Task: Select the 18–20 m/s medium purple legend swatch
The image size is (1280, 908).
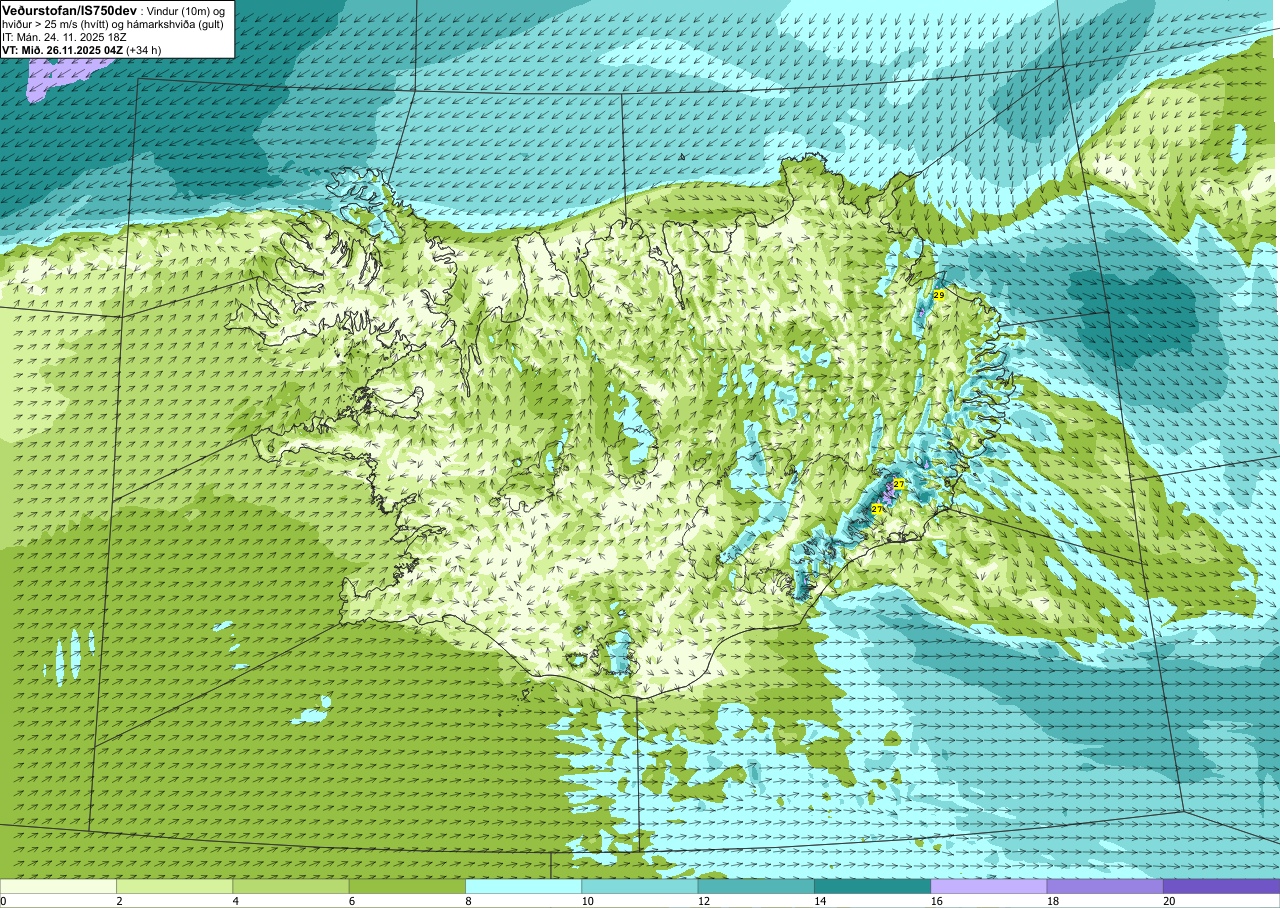Action: pos(1105,886)
